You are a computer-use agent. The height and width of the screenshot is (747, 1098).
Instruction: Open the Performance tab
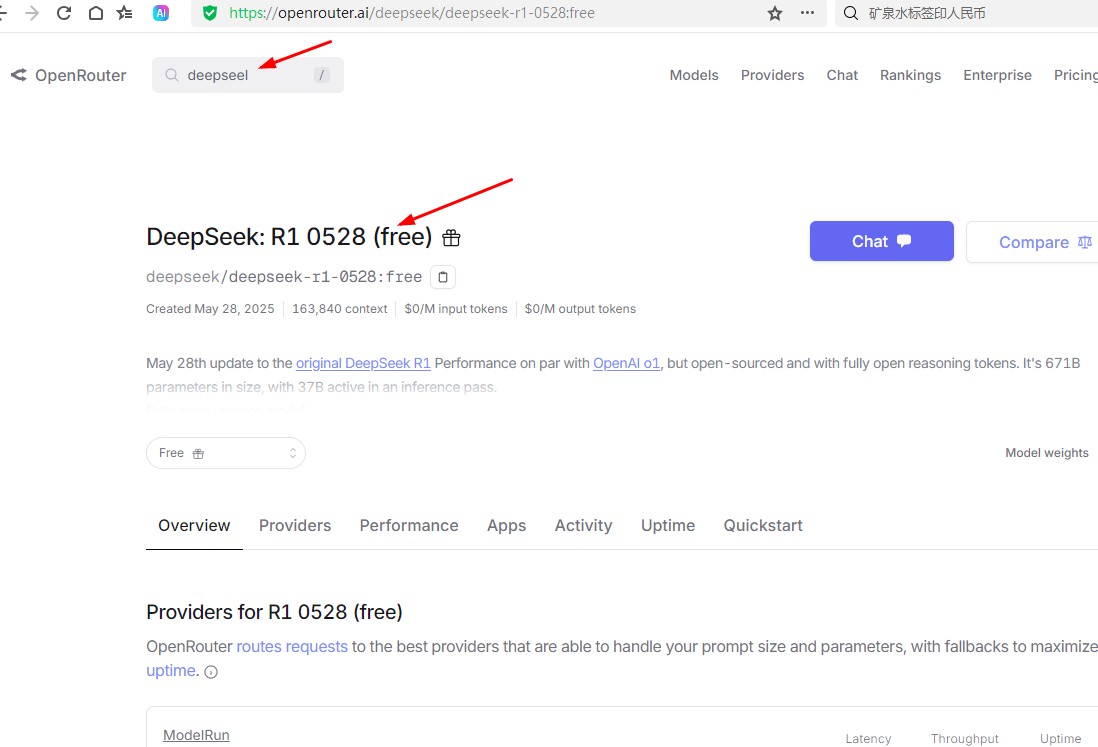[409, 525]
